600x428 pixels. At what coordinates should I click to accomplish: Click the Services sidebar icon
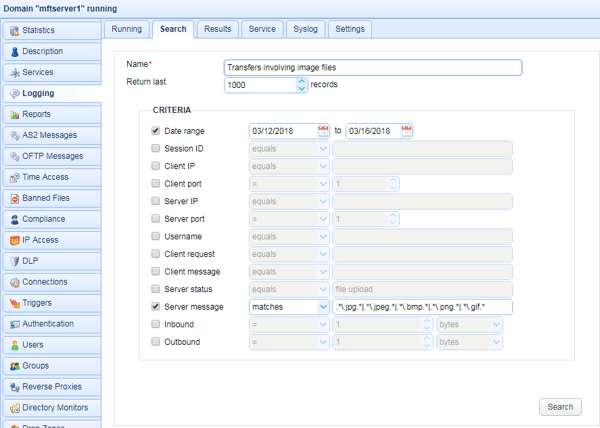coord(15,73)
